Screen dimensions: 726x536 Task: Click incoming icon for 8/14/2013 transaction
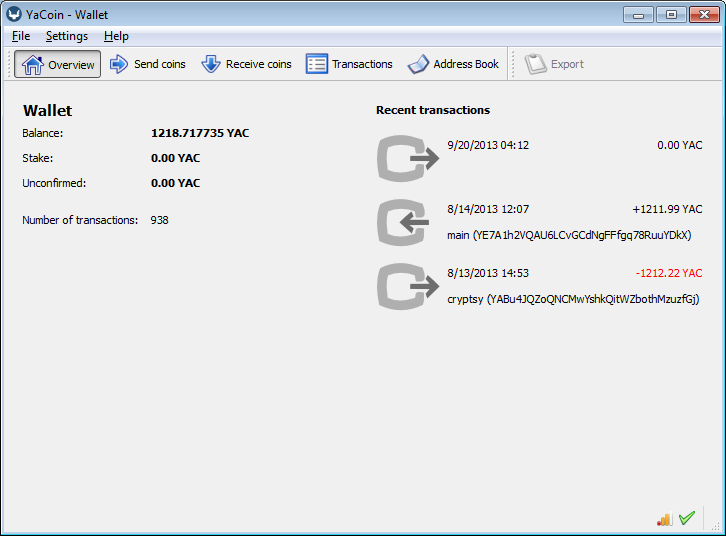pos(403,222)
